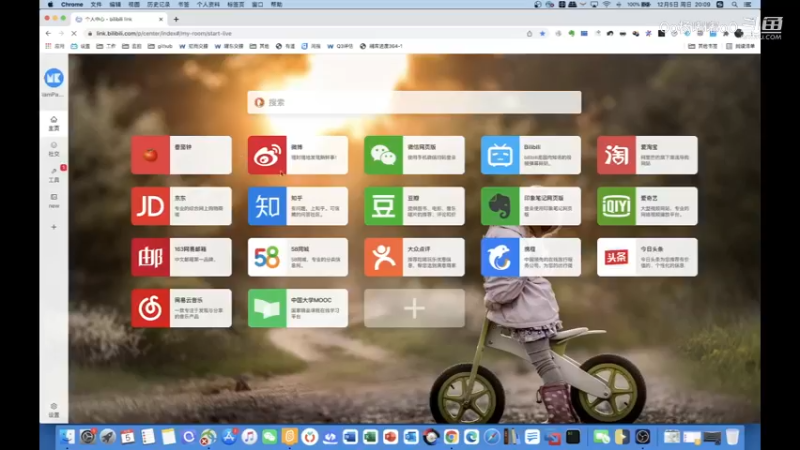
Task: Open the JD shortcut tile
Action: click(181, 206)
